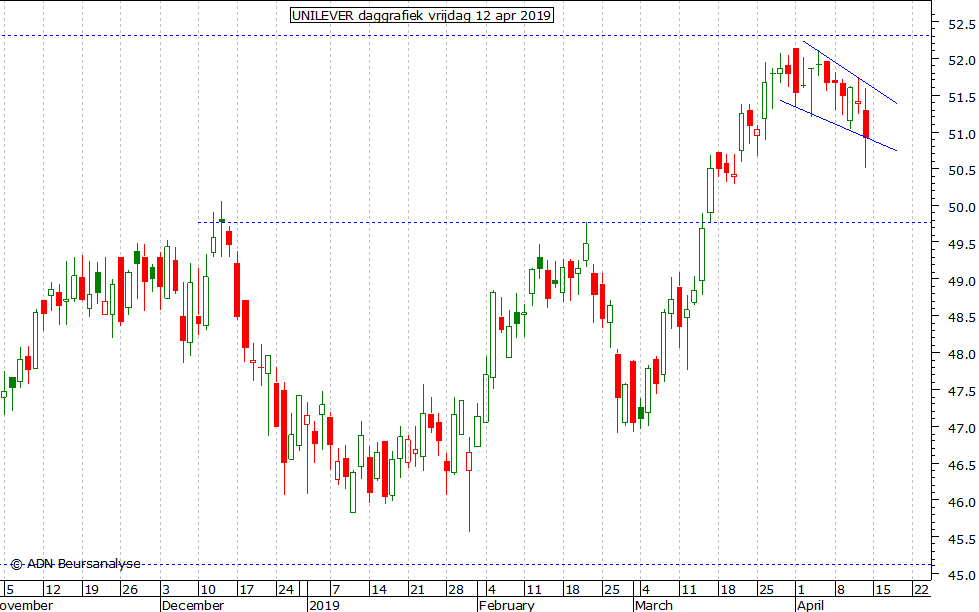Select the upper blue channel trendline
Viewport: 979px width, 612px height.
(850, 72)
